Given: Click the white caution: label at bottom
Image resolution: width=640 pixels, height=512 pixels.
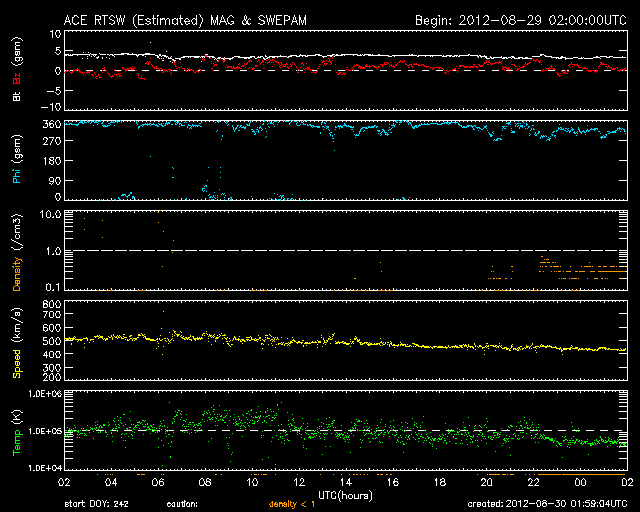Looking at the screenshot, I should (182, 504).
